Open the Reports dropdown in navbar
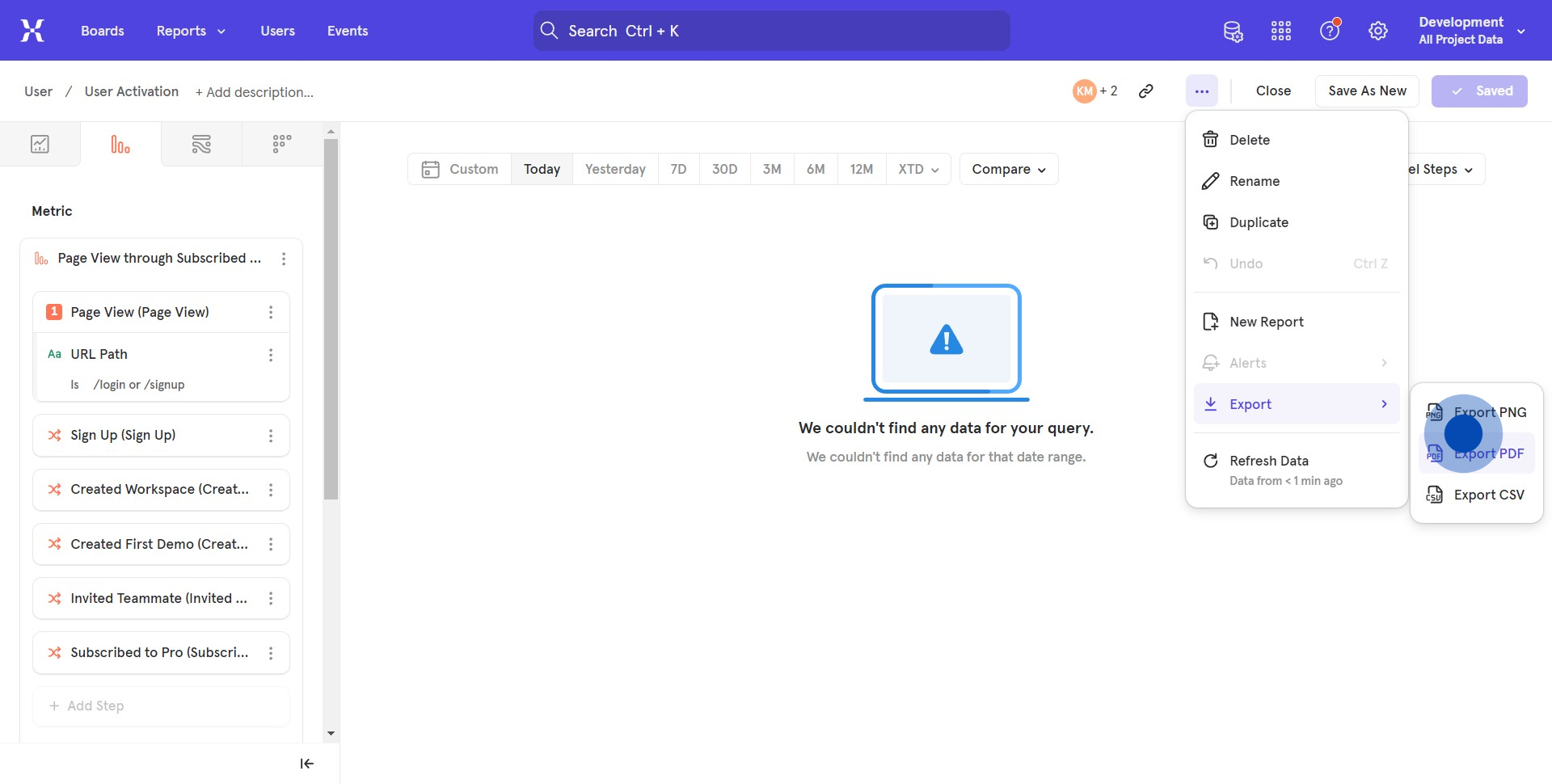1552x784 pixels. (191, 31)
